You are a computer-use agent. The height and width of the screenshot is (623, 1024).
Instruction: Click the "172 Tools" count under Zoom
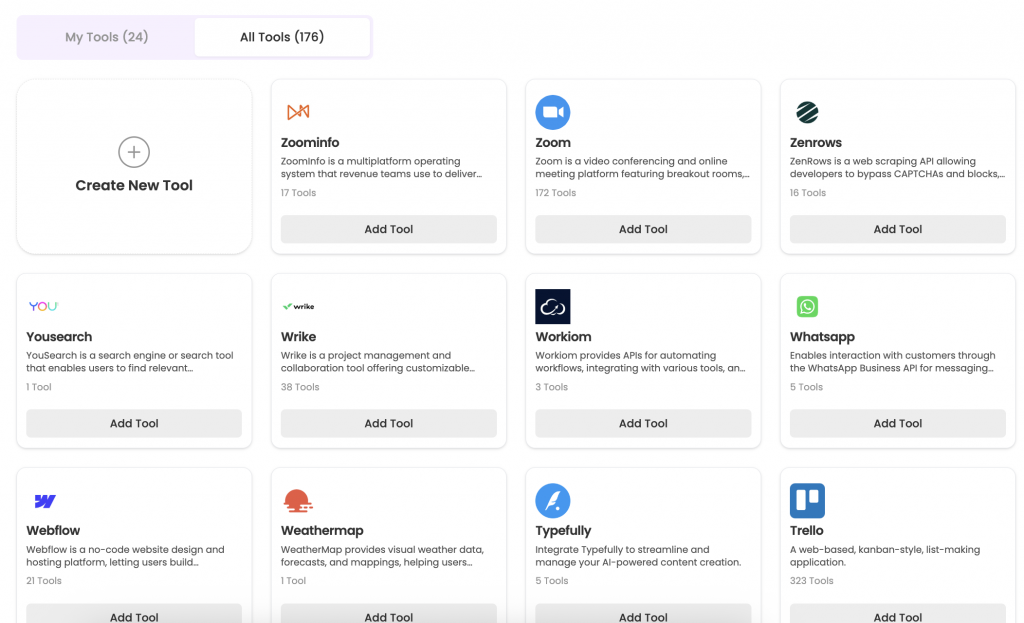pyautogui.click(x=556, y=193)
